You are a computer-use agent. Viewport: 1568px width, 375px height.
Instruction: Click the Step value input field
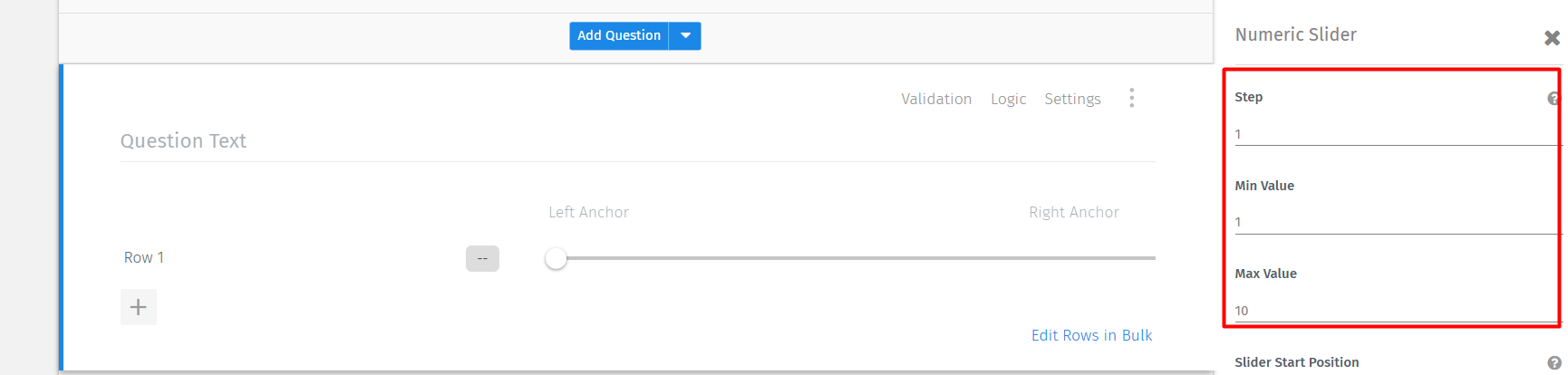point(1394,134)
